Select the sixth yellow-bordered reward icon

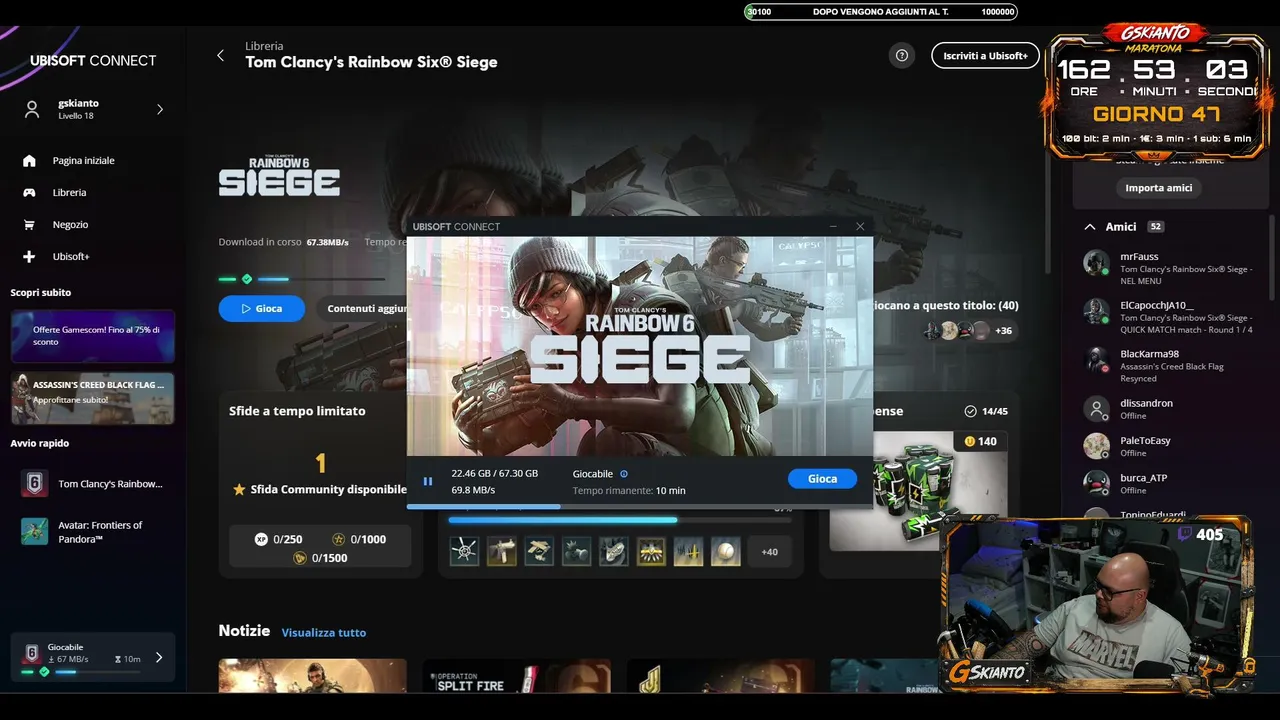point(651,551)
